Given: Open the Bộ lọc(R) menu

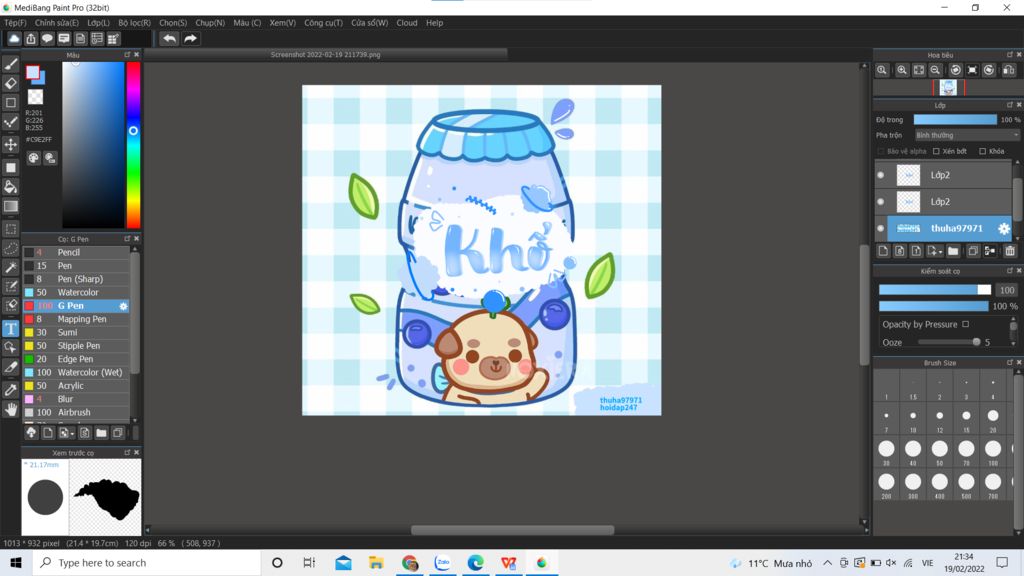Looking at the screenshot, I should [x=135, y=23].
